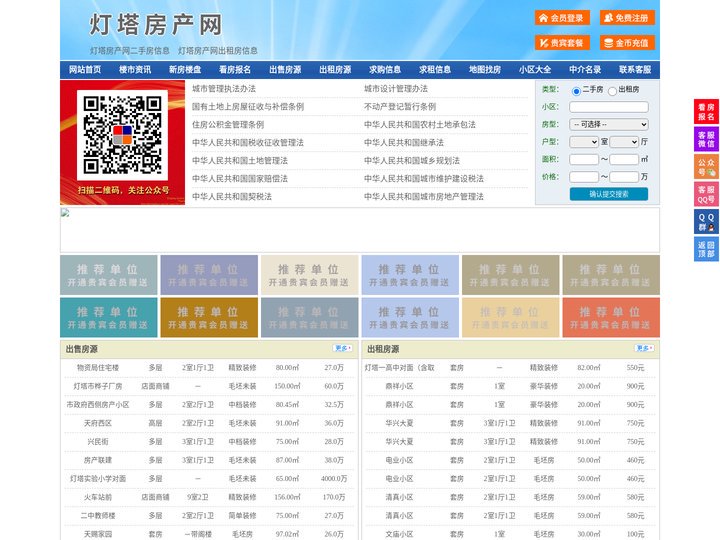Click 灯塔房产网出租房信息 header link

coord(218,51)
